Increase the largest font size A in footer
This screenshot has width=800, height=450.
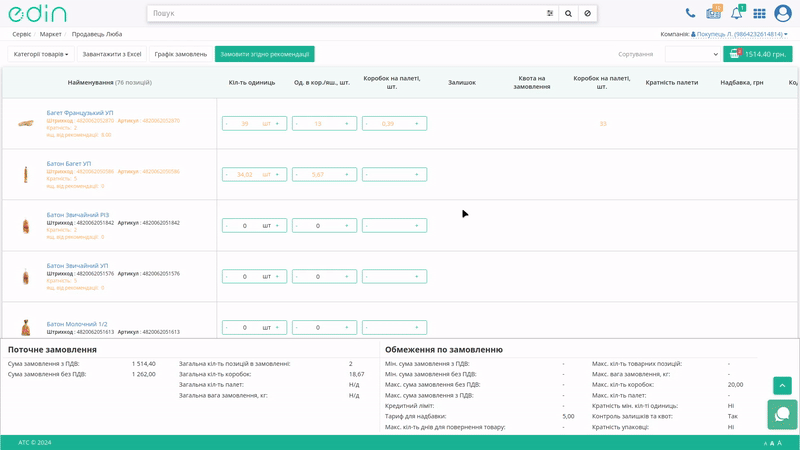(780, 443)
